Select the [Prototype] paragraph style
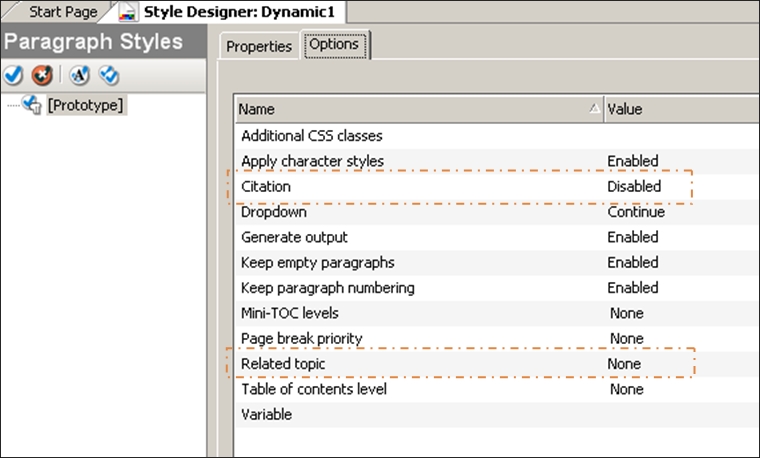This screenshot has height=458, width=760. click(85, 105)
